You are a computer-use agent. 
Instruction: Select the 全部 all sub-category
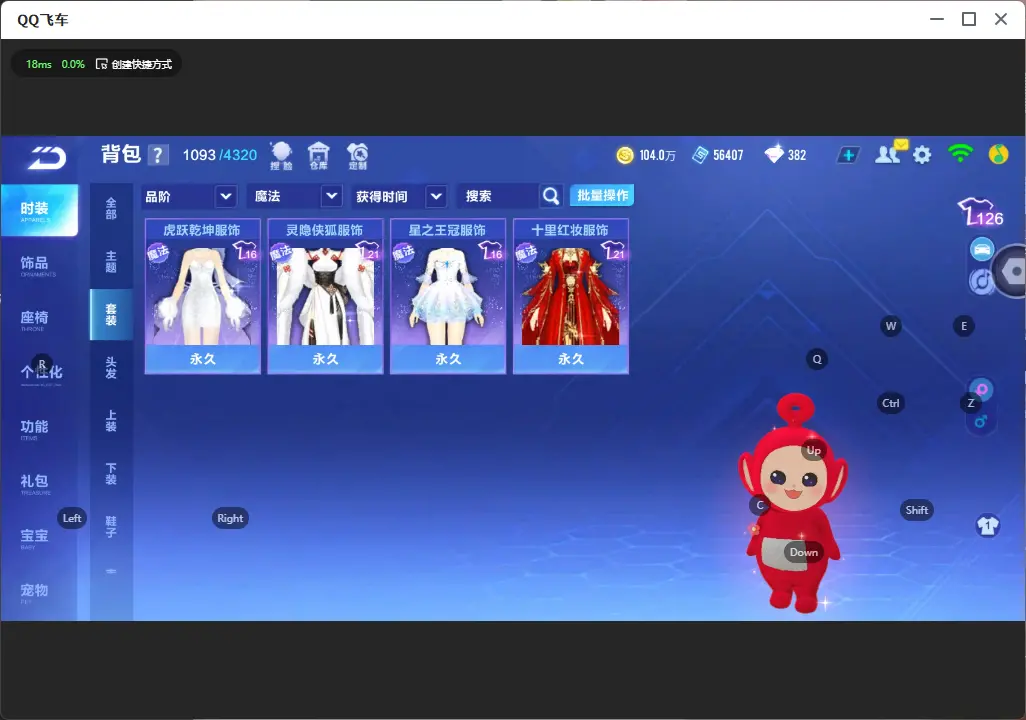click(111, 209)
